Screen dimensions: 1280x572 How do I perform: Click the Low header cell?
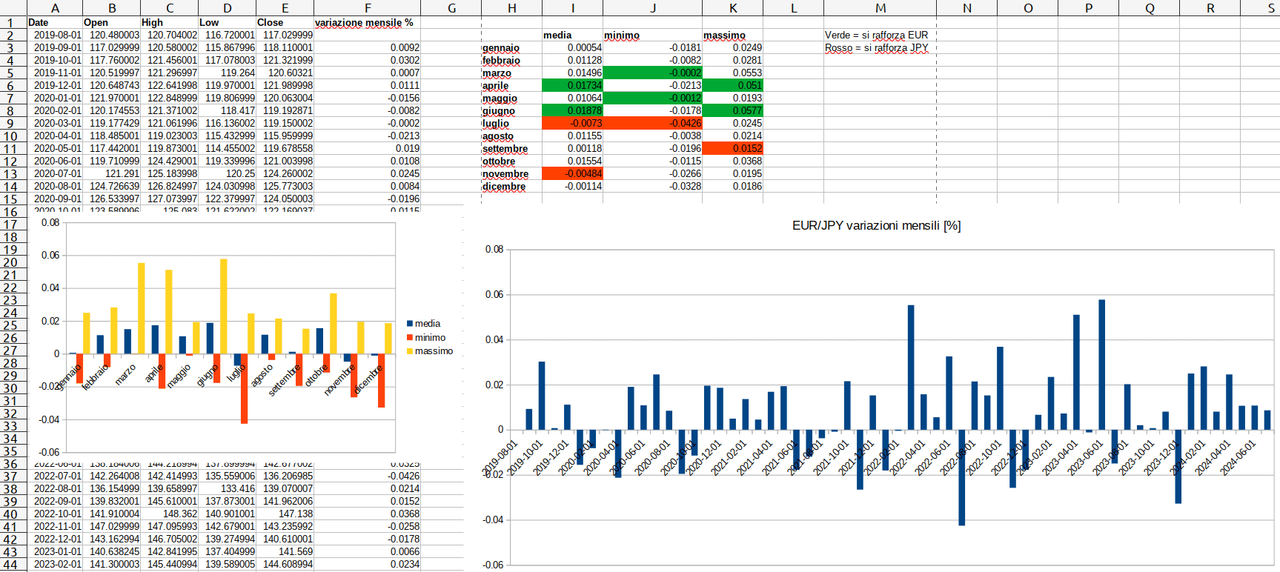[x=226, y=21]
